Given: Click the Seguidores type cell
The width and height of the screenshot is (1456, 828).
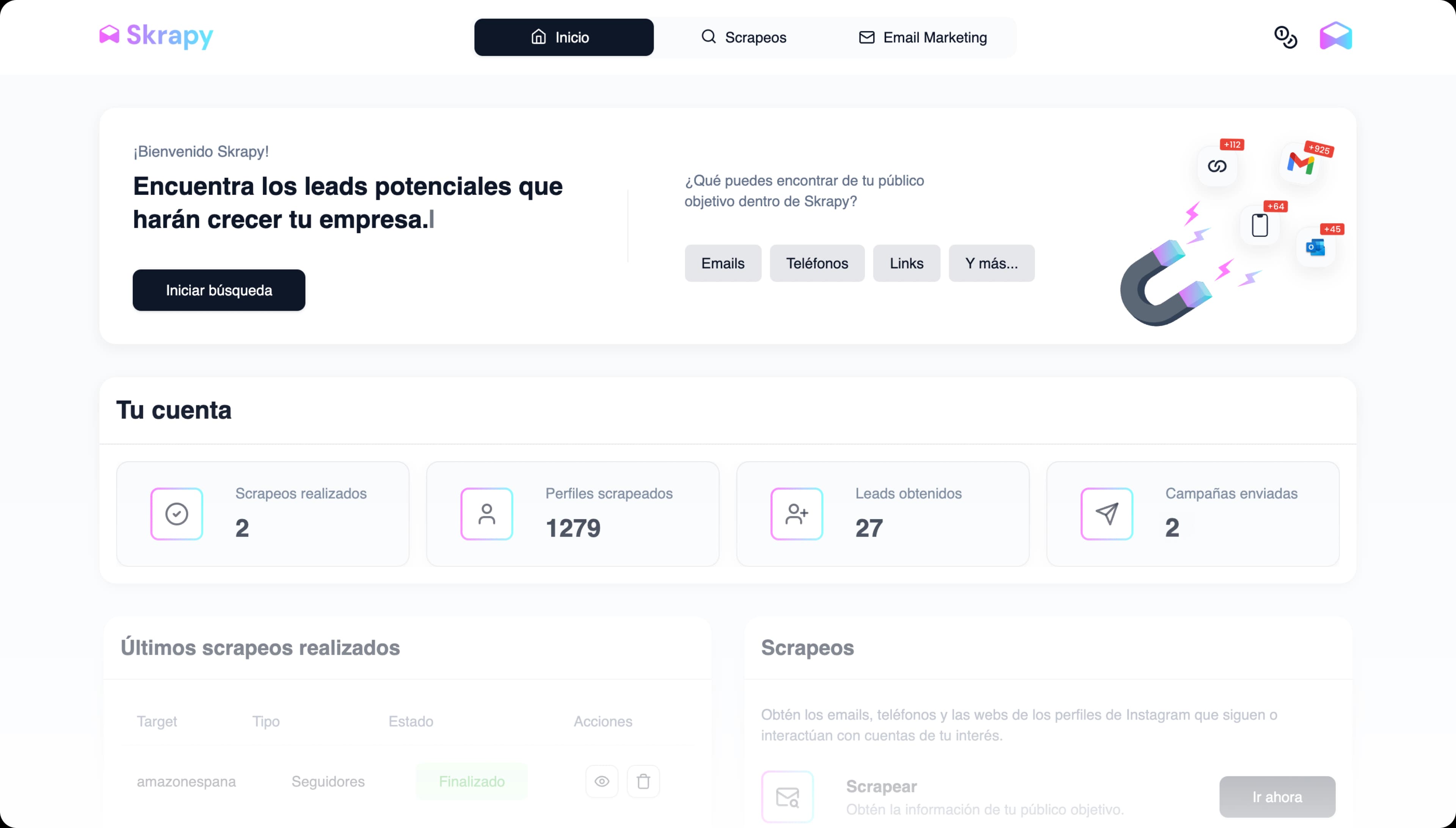Looking at the screenshot, I should (328, 781).
